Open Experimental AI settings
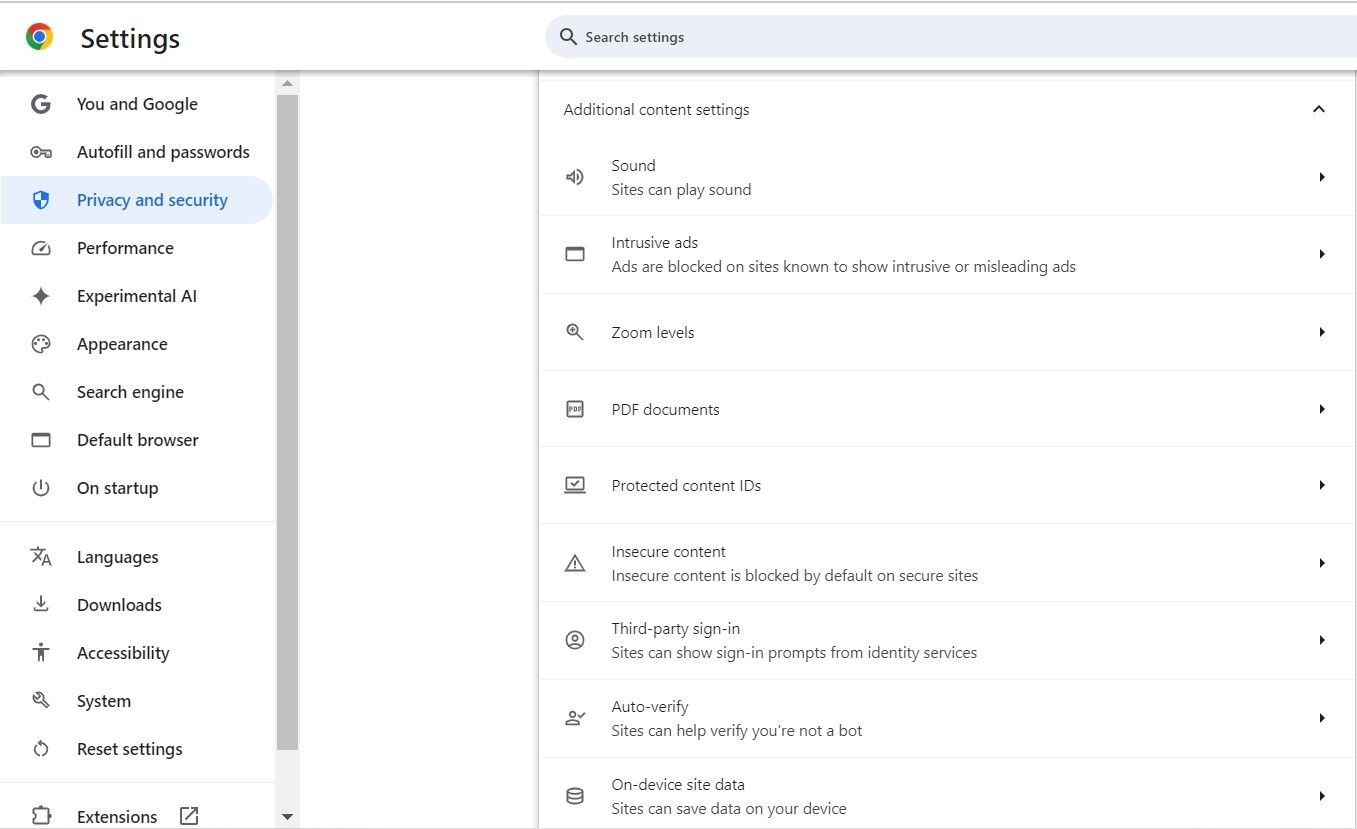This screenshot has width=1357, height=829. [136, 296]
